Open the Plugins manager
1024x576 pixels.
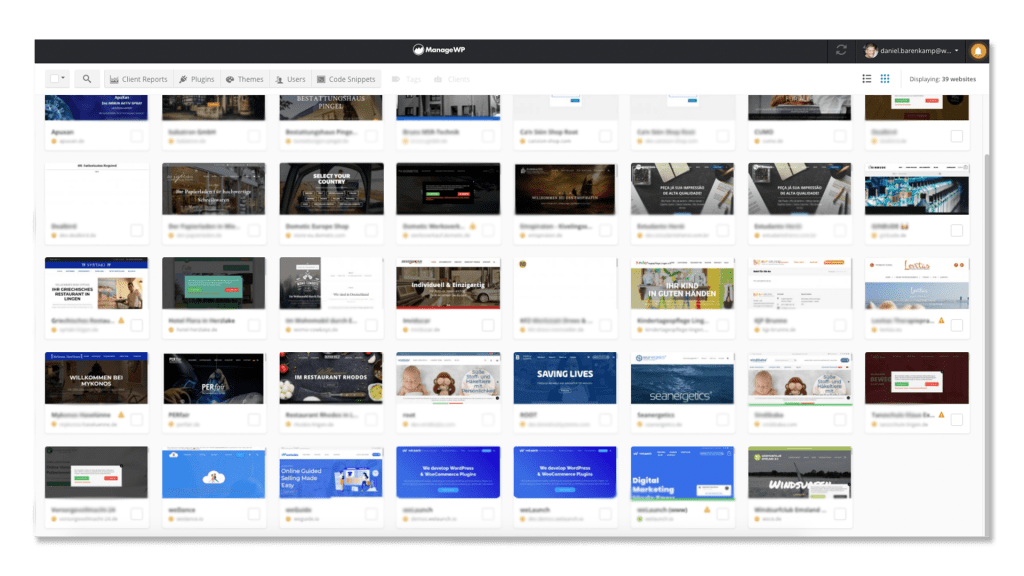click(x=196, y=78)
